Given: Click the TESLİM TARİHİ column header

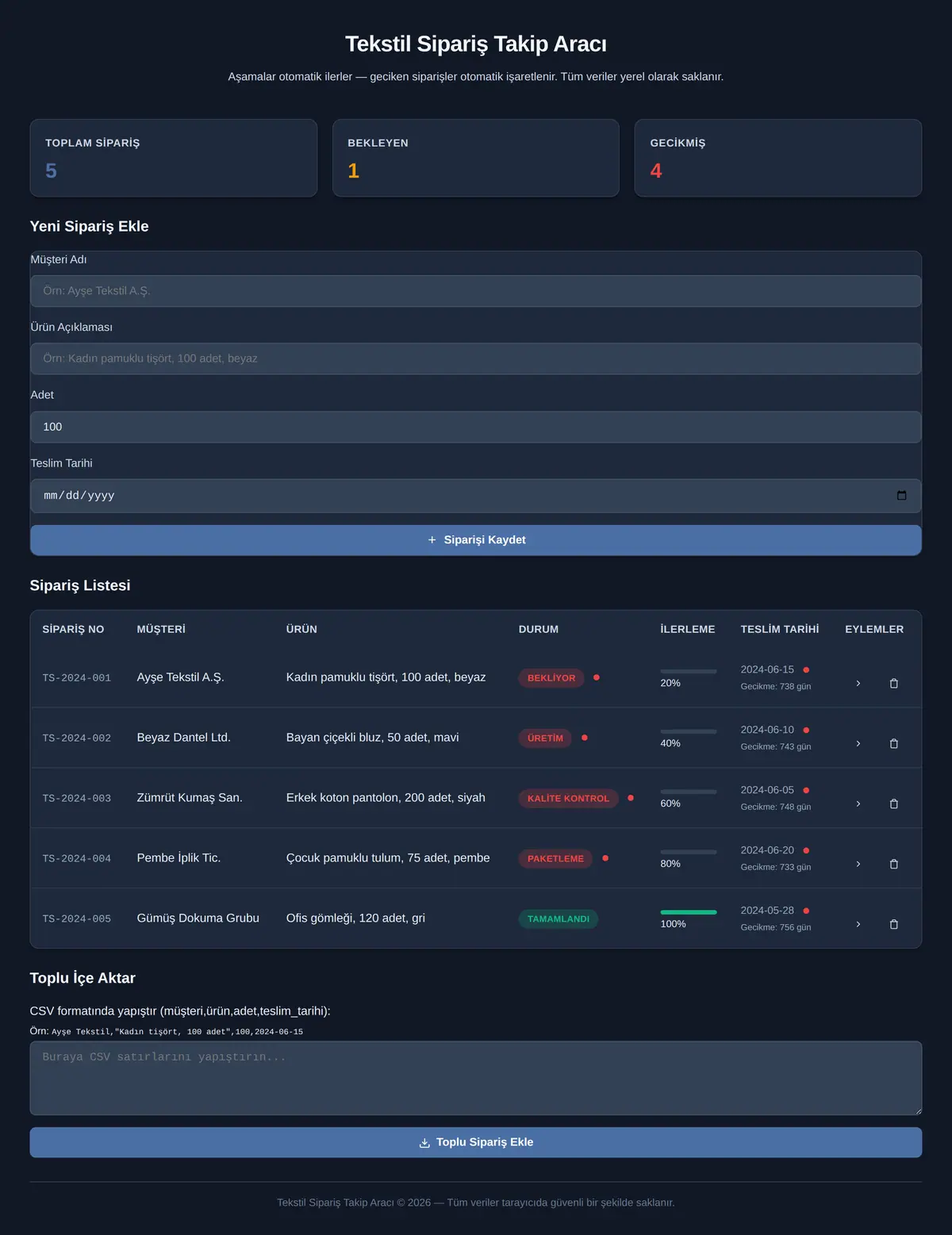Looking at the screenshot, I should click(x=780, y=629).
